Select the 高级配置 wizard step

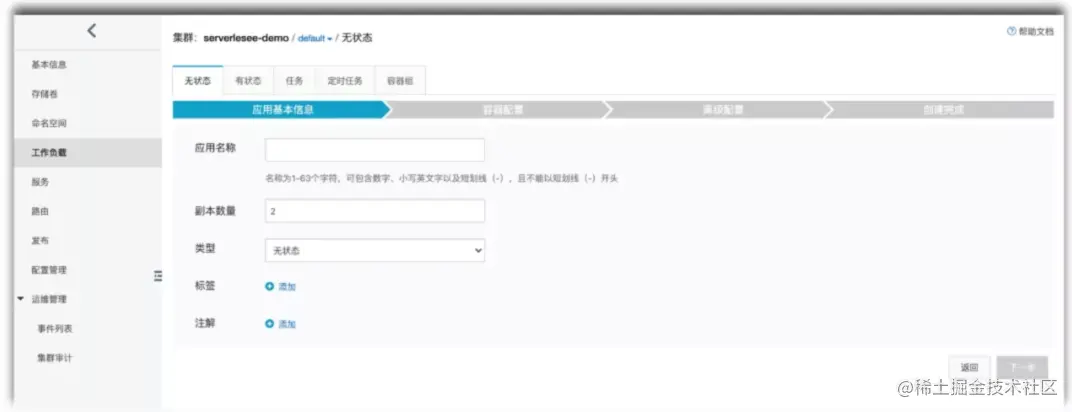pyautogui.click(x=723, y=110)
